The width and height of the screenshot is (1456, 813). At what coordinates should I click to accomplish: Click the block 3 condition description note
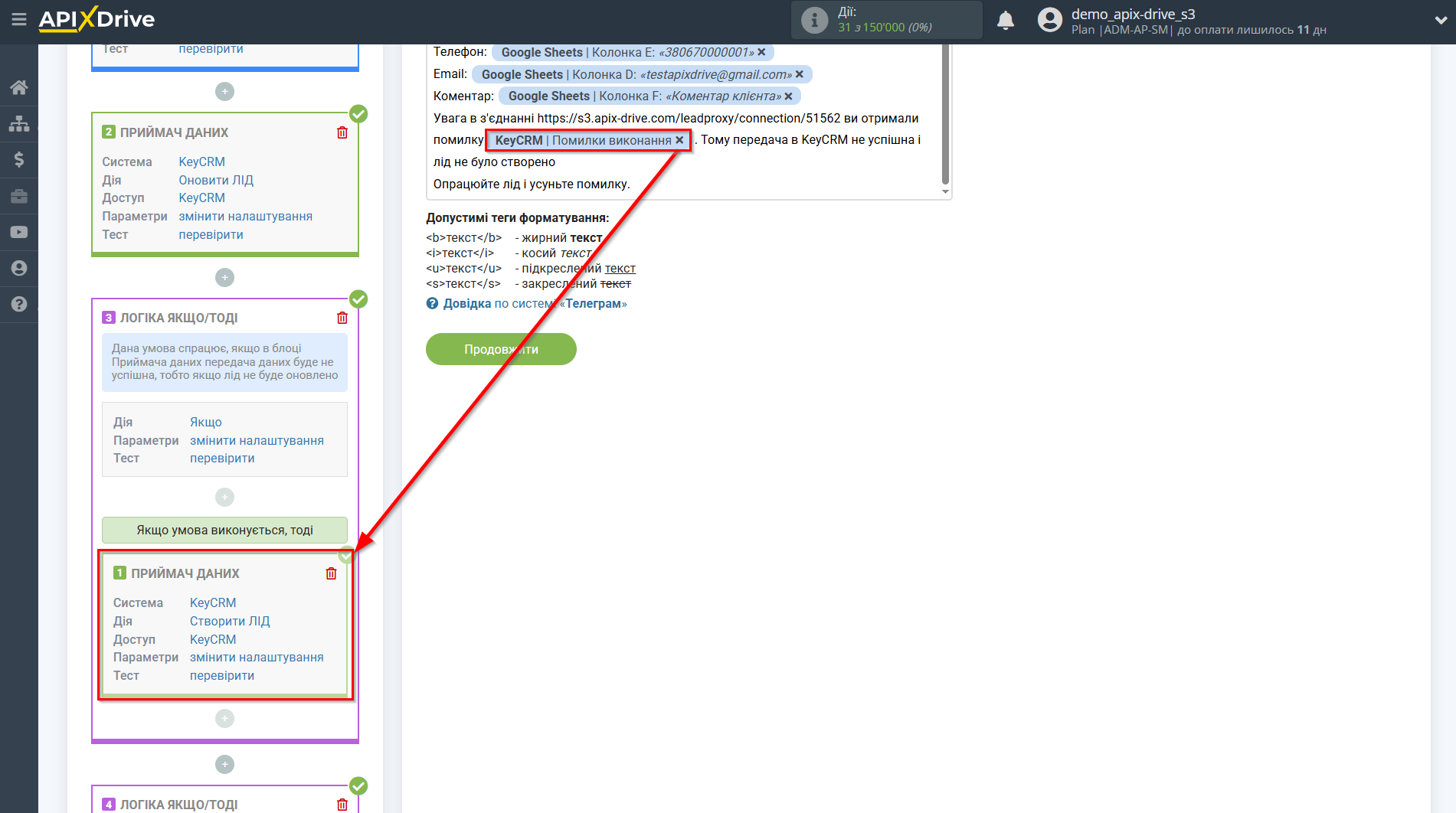224,362
